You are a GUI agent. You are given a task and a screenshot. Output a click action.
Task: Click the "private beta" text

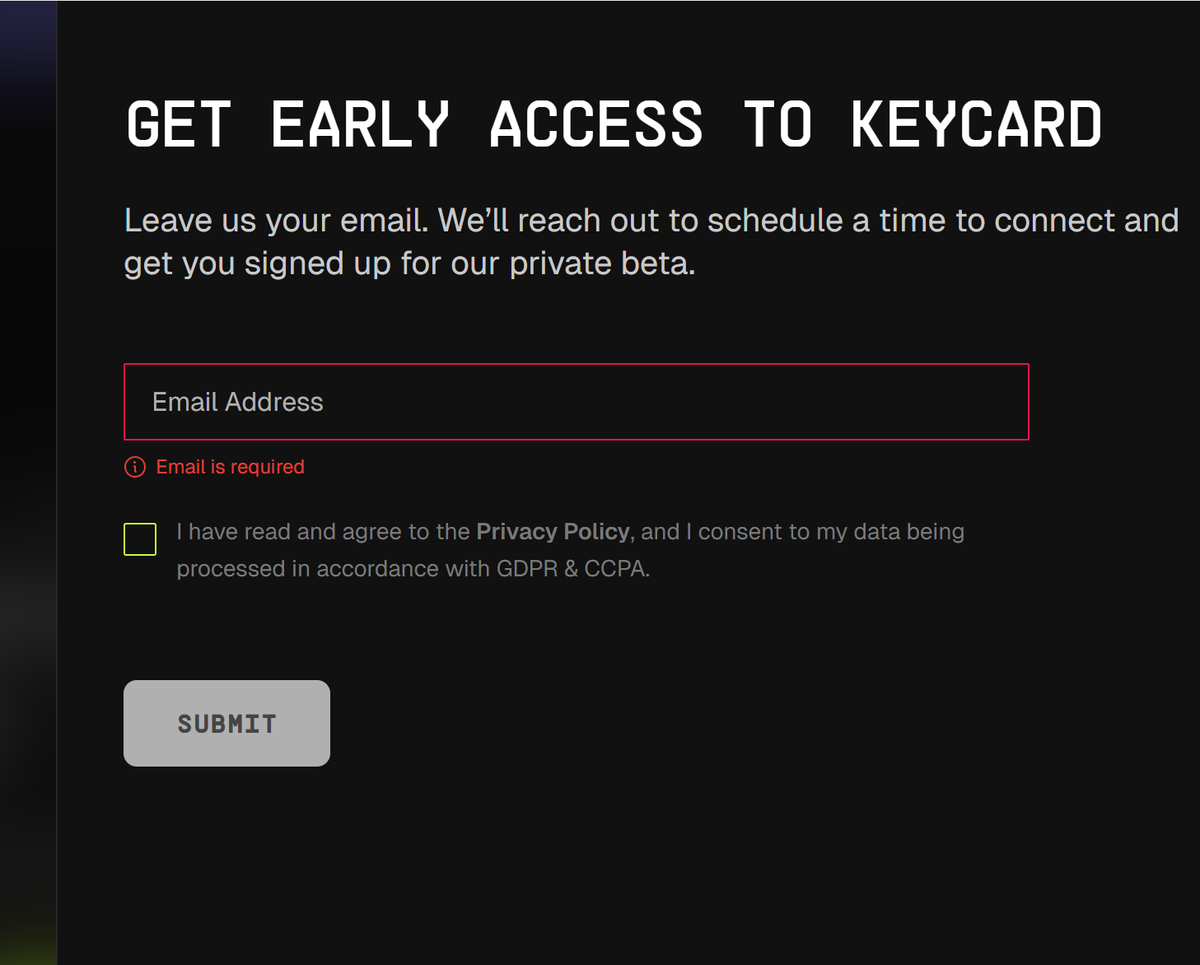pyautogui.click(x=601, y=265)
